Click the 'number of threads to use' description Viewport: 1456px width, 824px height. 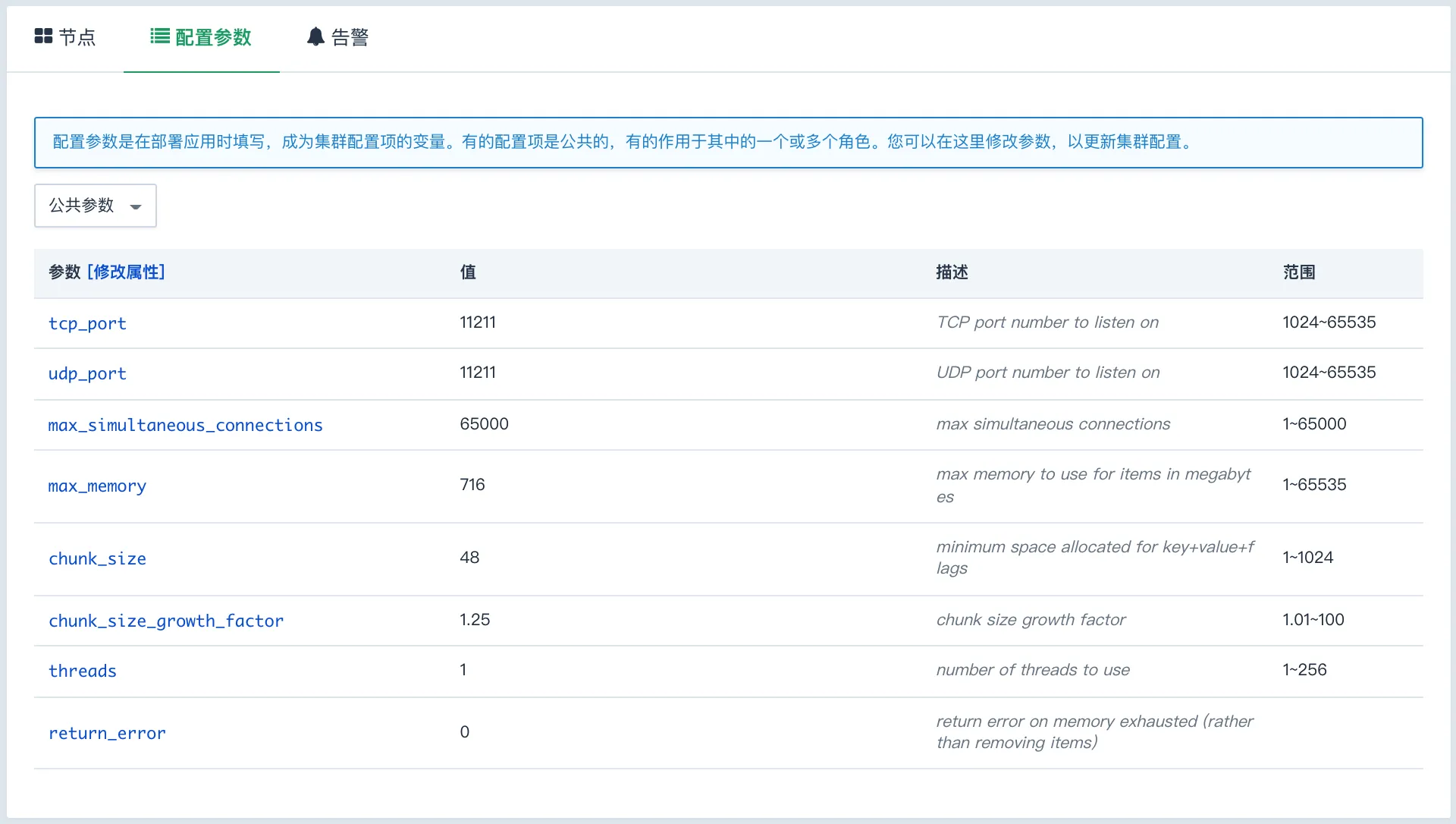1033,669
